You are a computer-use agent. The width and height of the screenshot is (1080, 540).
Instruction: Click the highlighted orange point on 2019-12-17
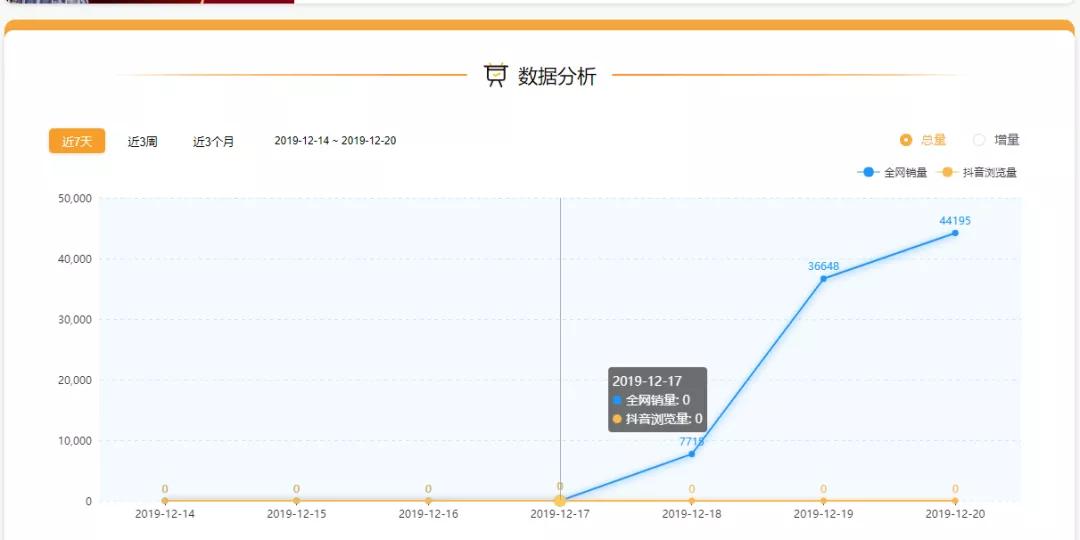pos(560,501)
